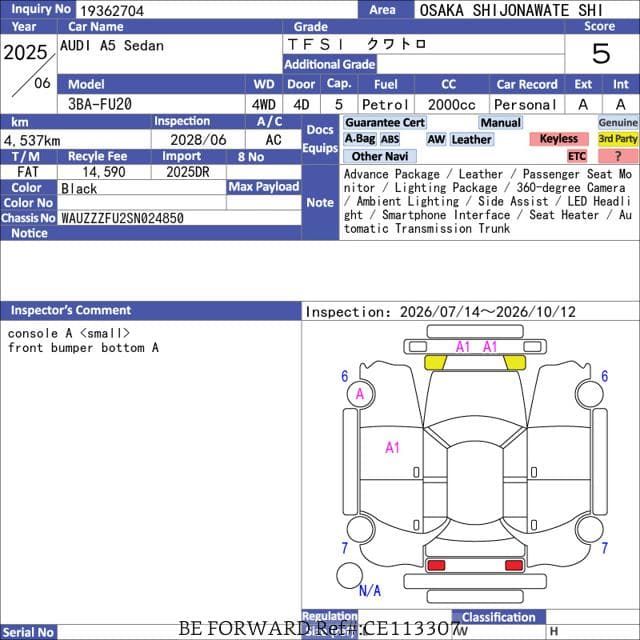Click the A1 mark on door panel
The width and height of the screenshot is (640, 640).
point(392,448)
